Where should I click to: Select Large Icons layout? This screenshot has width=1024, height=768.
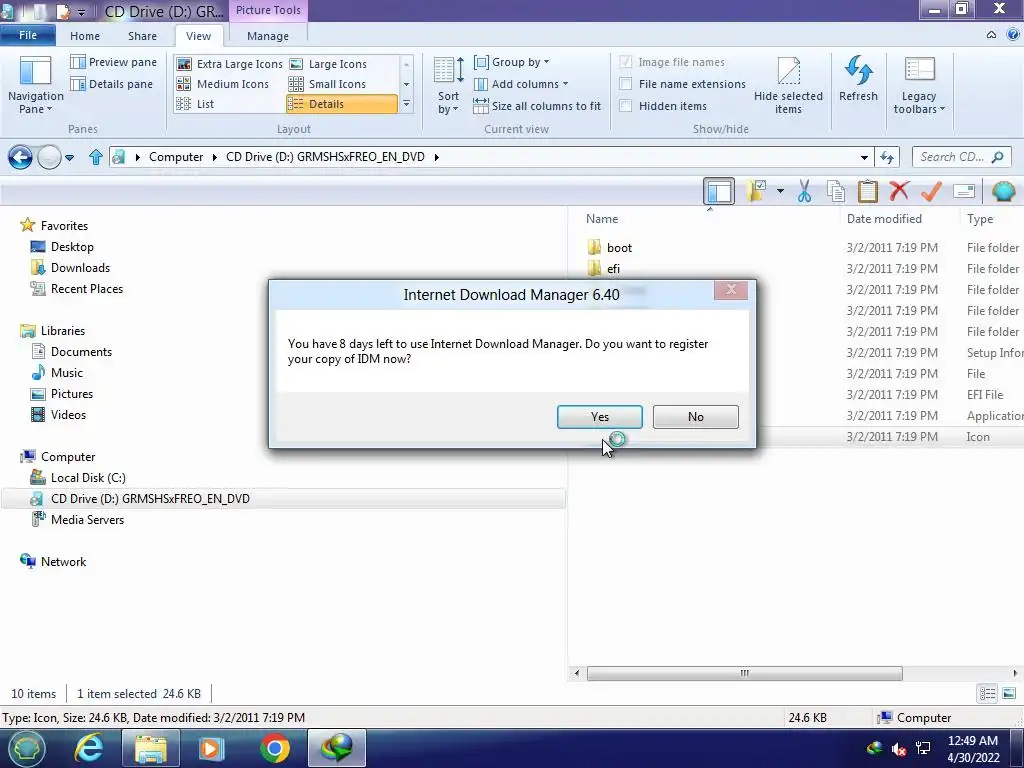(x=328, y=64)
